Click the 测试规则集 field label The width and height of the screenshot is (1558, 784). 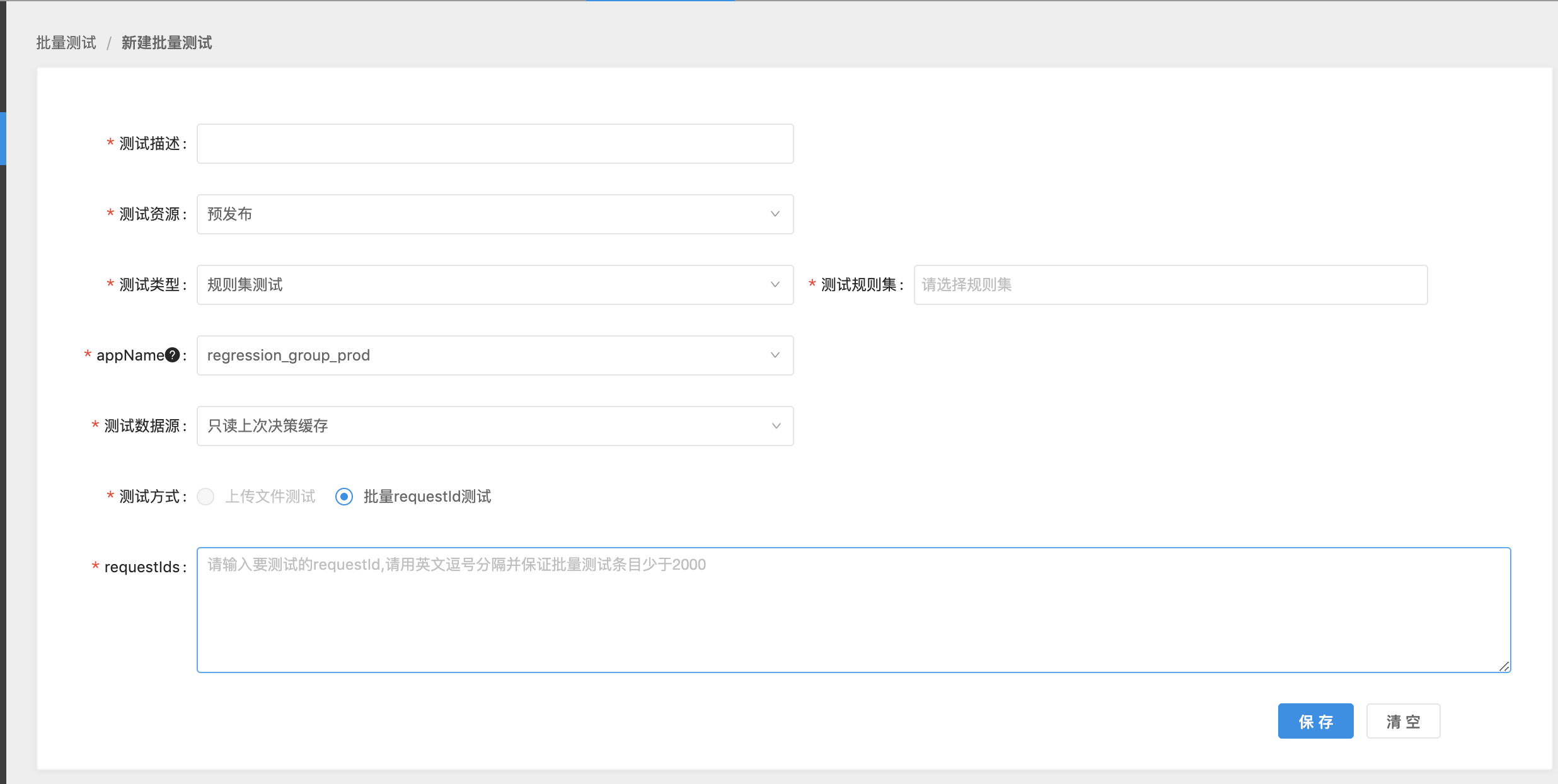point(862,285)
